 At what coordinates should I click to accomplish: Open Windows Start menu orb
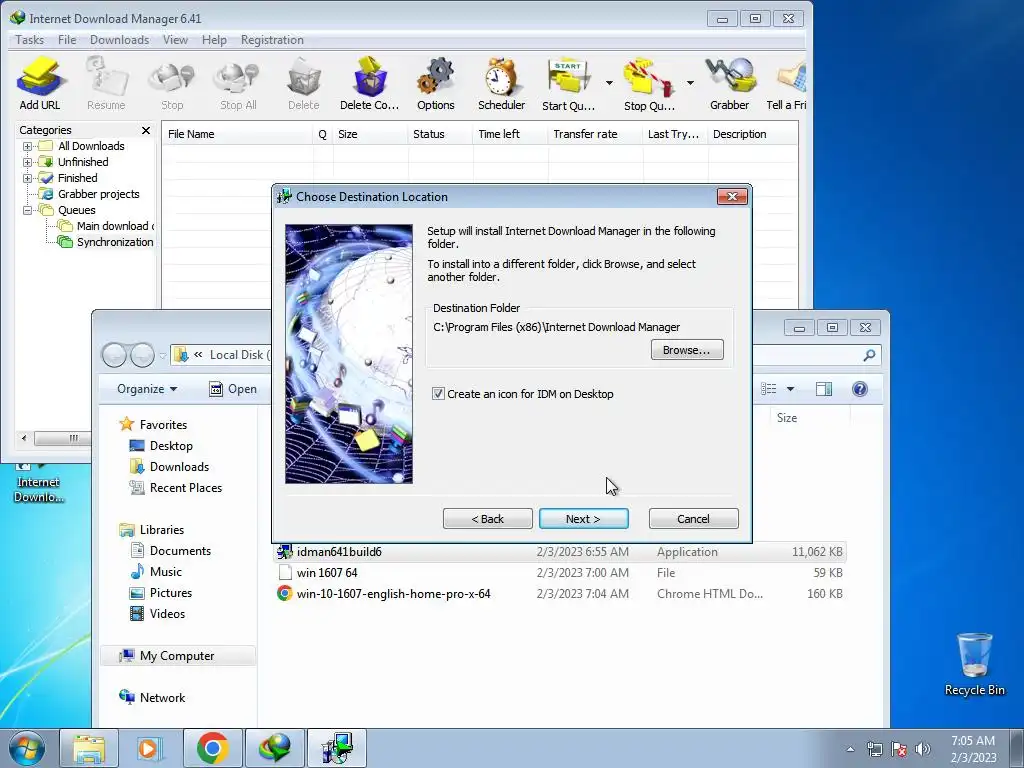pos(27,748)
